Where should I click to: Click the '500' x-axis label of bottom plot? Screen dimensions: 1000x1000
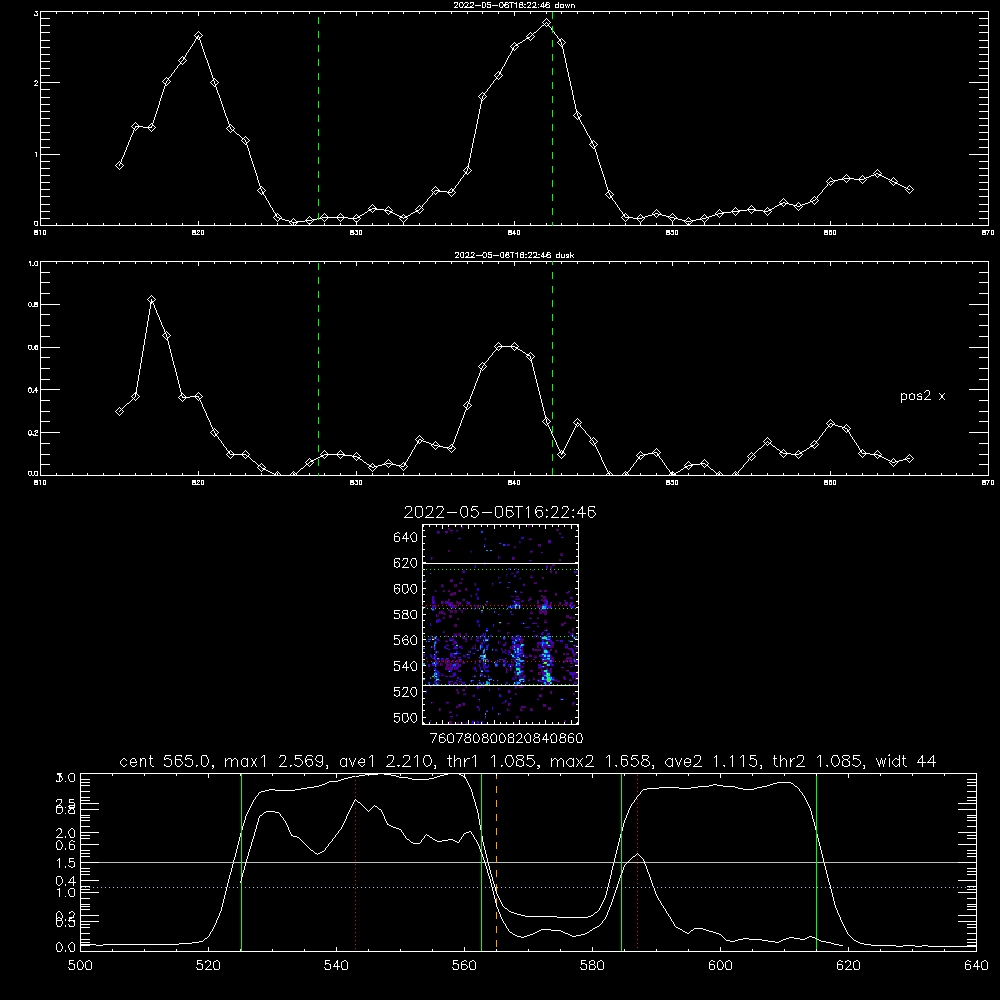tap(80, 966)
